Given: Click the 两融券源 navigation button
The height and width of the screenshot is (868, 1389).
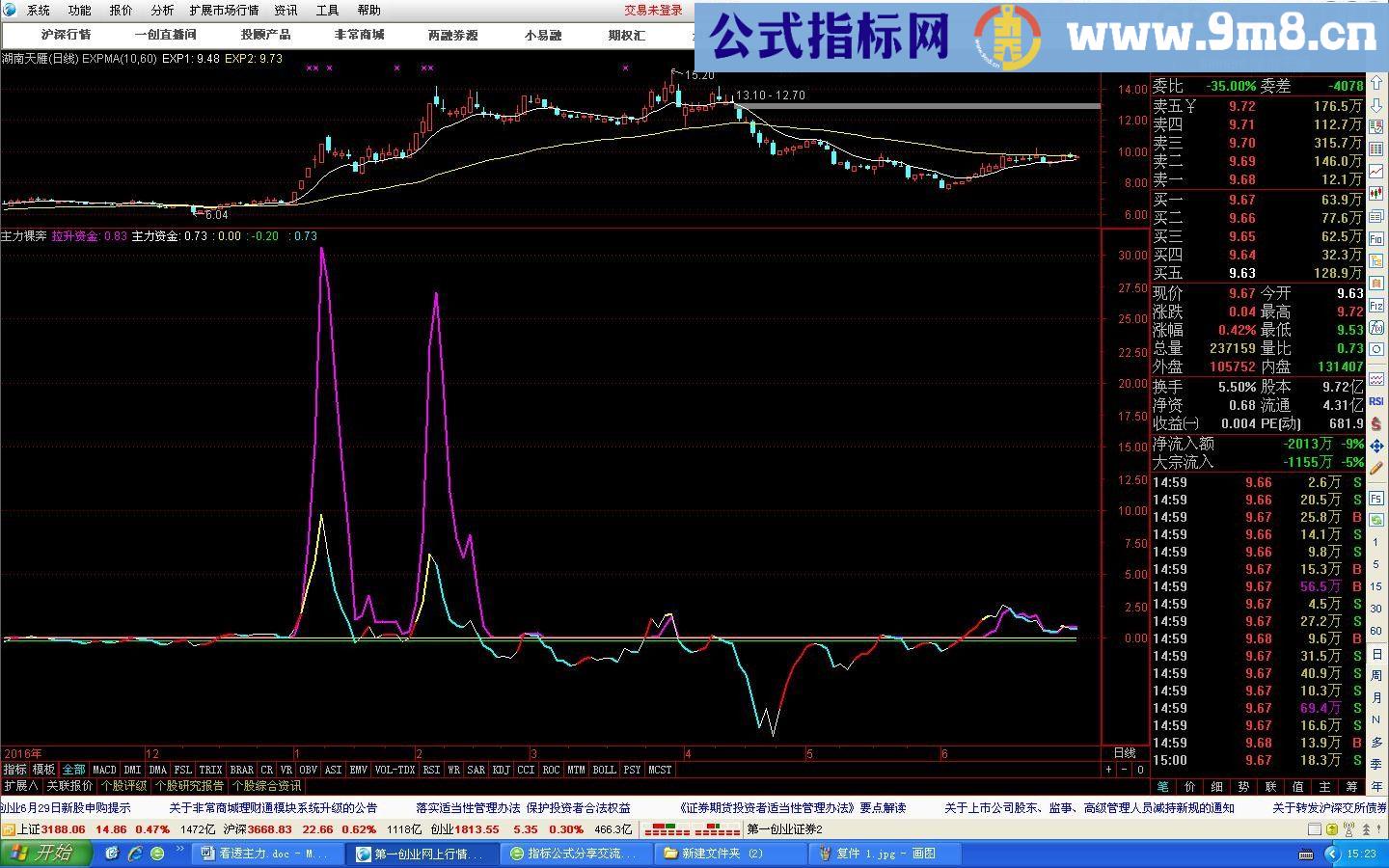Looking at the screenshot, I should coord(452,35).
